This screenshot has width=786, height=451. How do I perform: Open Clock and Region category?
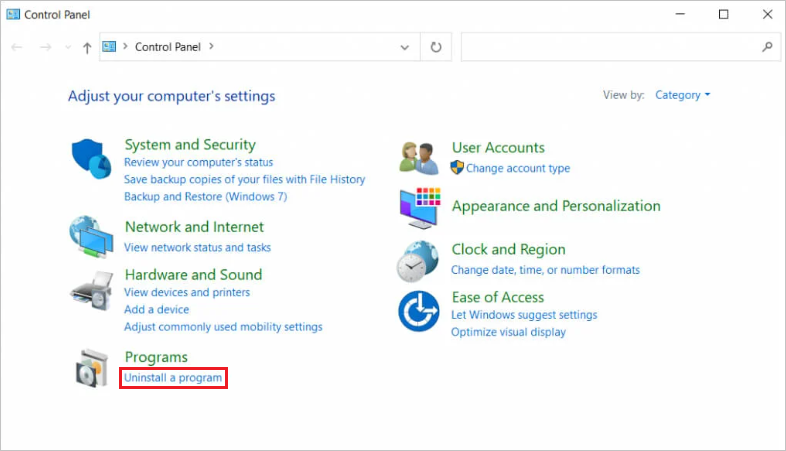508,250
